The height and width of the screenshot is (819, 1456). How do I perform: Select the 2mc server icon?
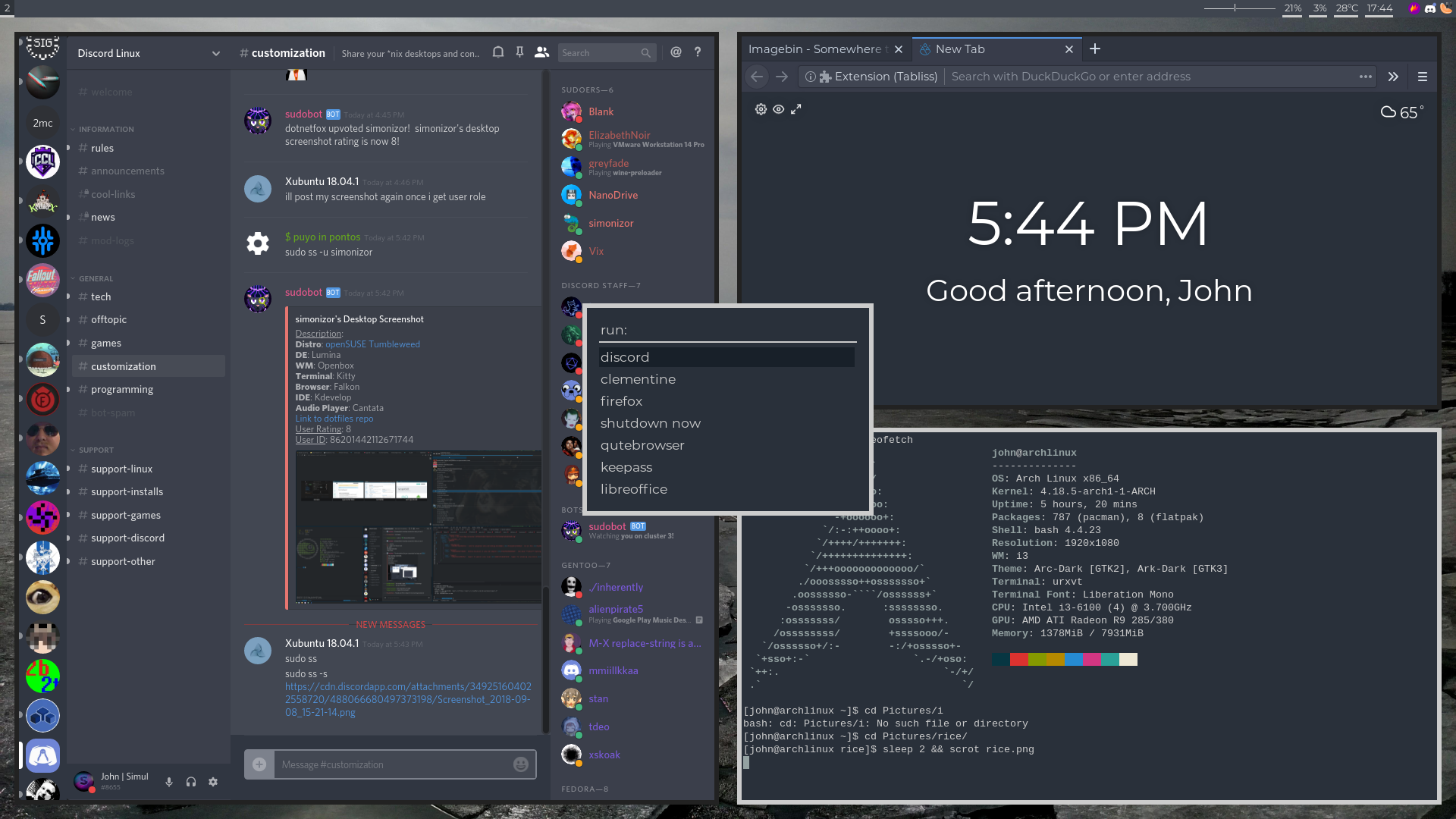[x=42, y=123]
